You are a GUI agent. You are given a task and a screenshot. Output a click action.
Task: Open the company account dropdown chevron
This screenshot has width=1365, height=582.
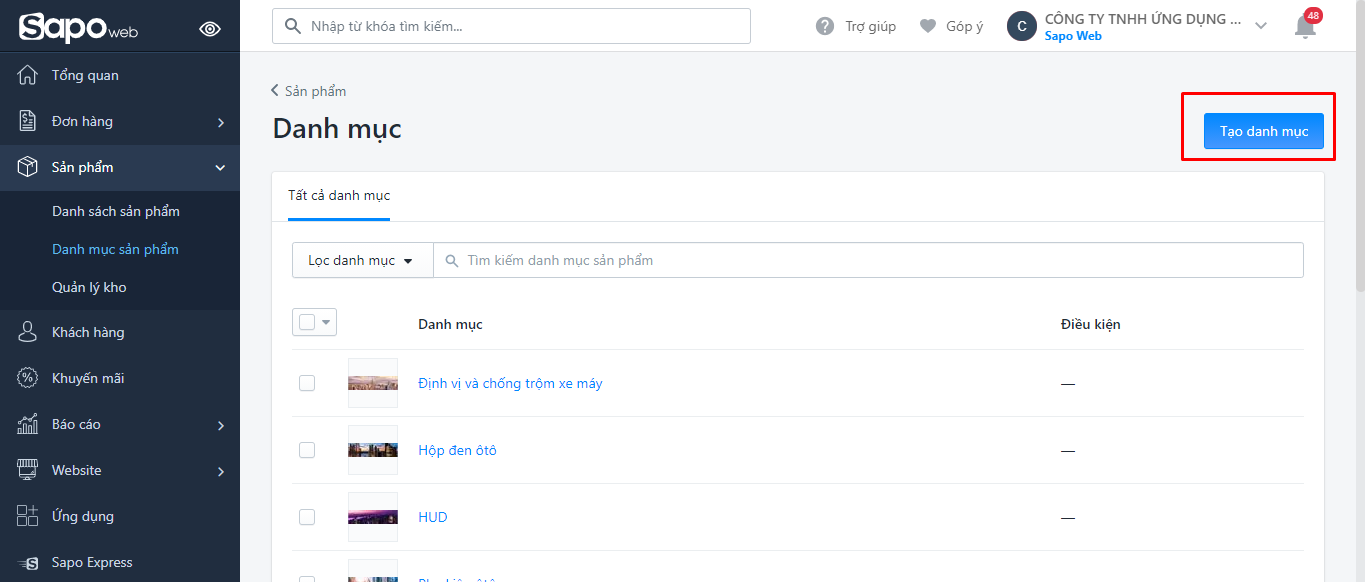point(1261,26)
